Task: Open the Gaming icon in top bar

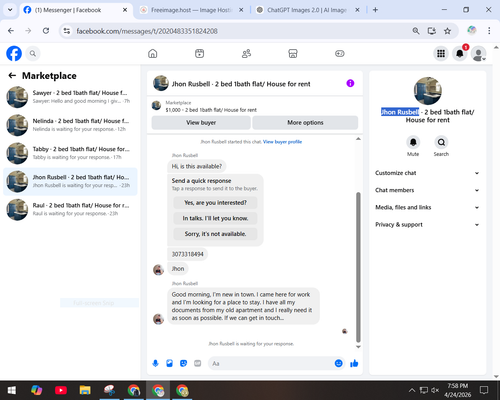Action: 340,53
